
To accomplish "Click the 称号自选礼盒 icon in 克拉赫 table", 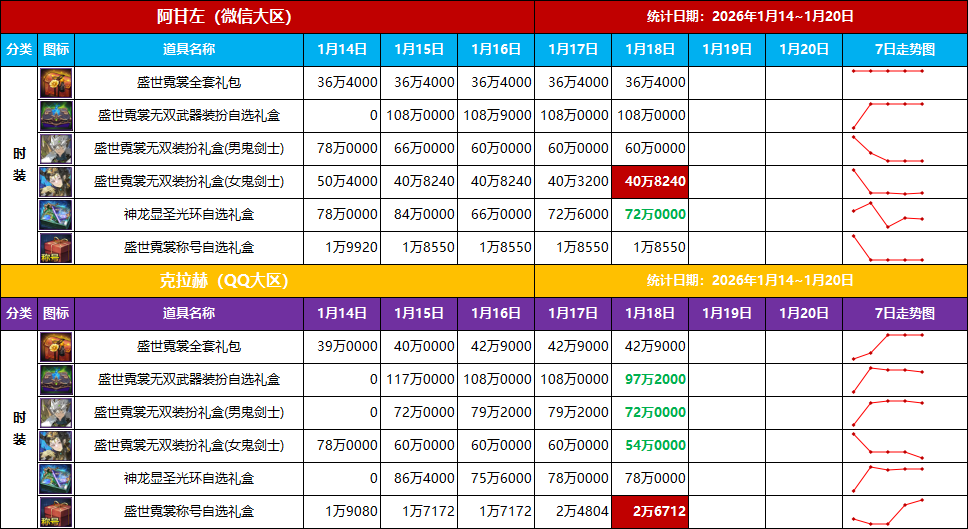I will [x=56, y=512].
